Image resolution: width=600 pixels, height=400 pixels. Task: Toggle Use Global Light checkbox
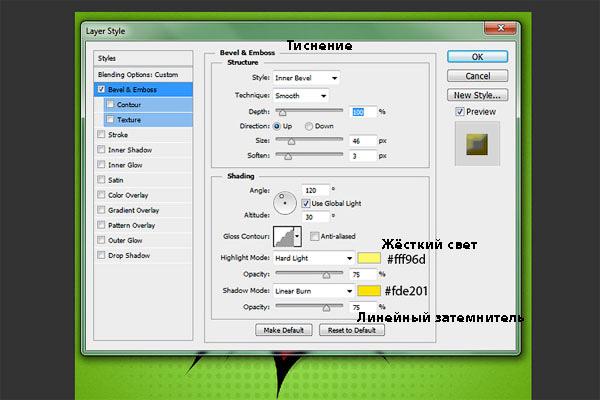[306, 203]
